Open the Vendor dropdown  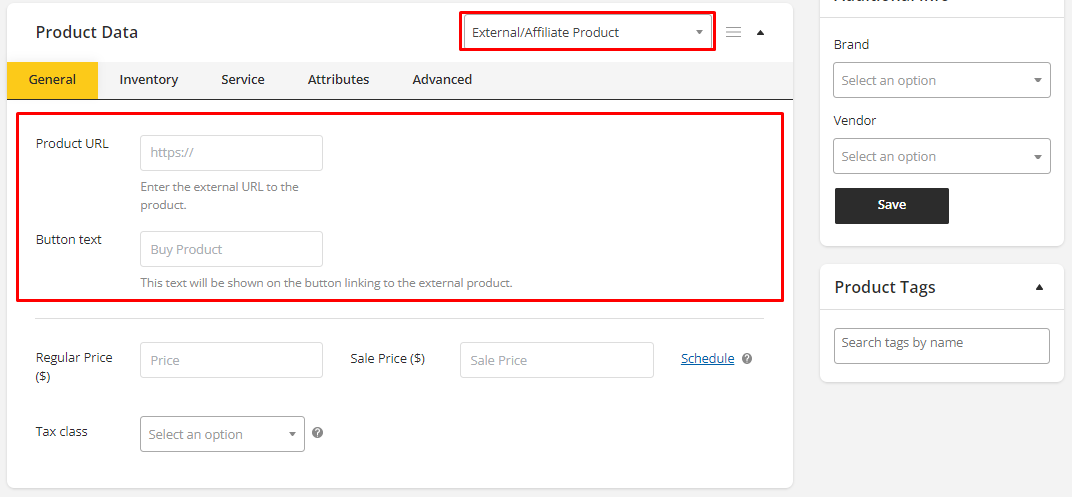click(x=941, y=156)
